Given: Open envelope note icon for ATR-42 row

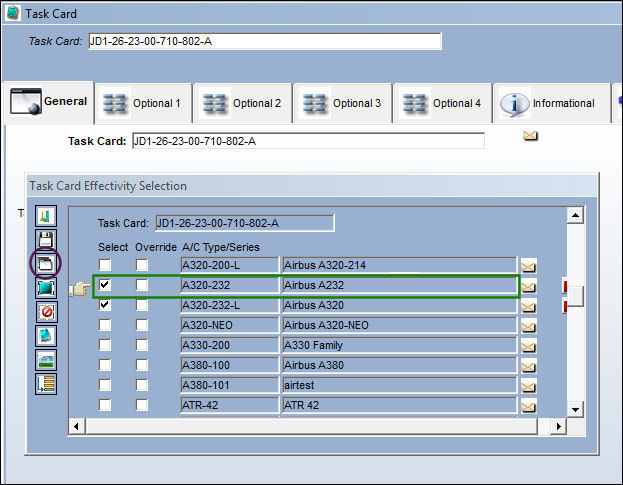Looking at the screenshot, I should tap(528, 406).
